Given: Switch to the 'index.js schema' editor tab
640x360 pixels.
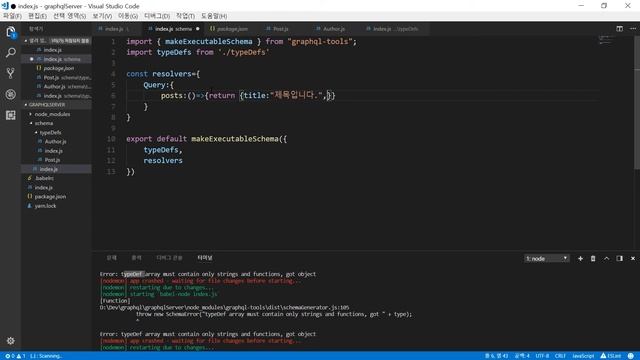Looking at the screenshot, I should 173,29.
